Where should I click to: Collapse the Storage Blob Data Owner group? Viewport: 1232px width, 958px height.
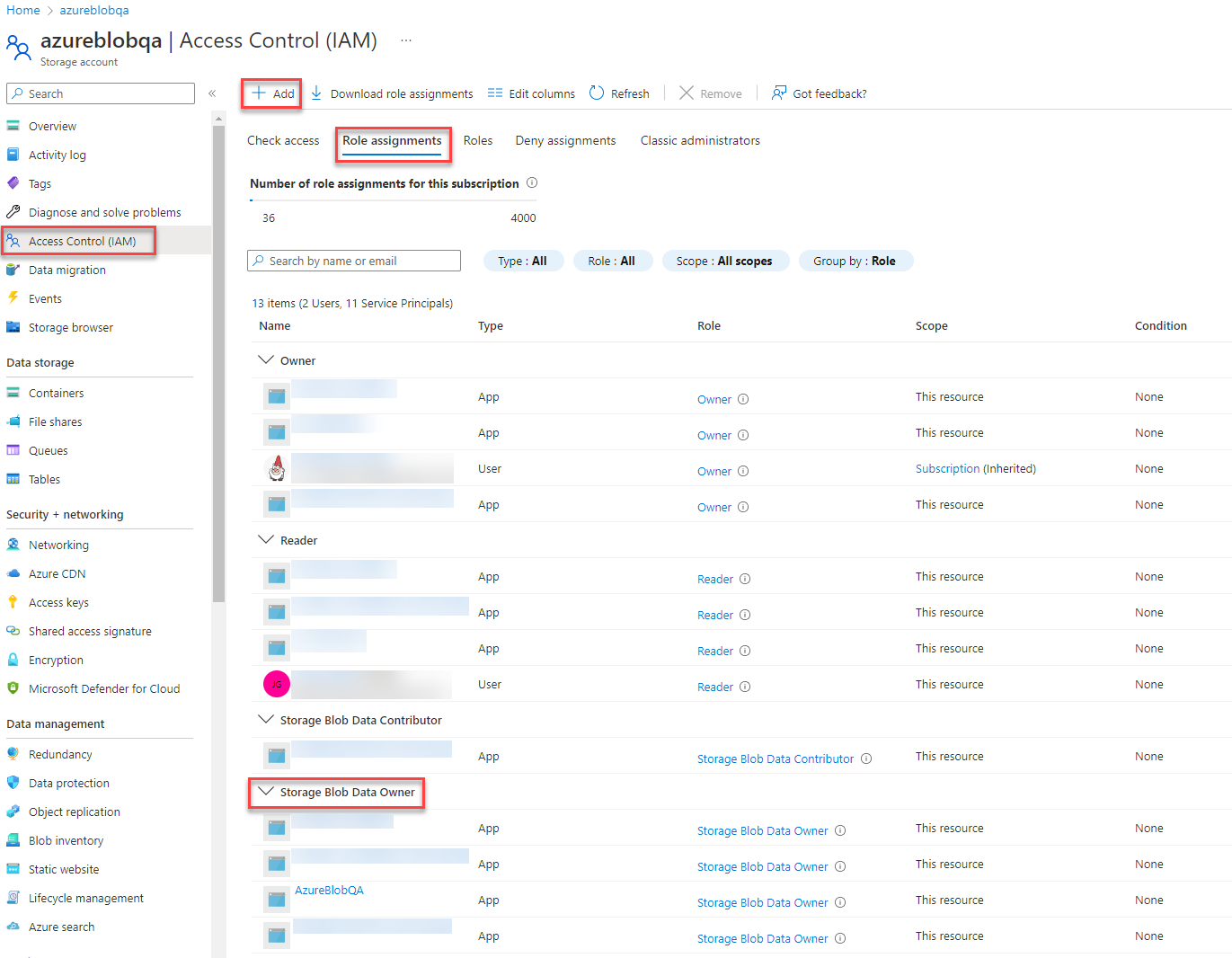pos(266,792)
